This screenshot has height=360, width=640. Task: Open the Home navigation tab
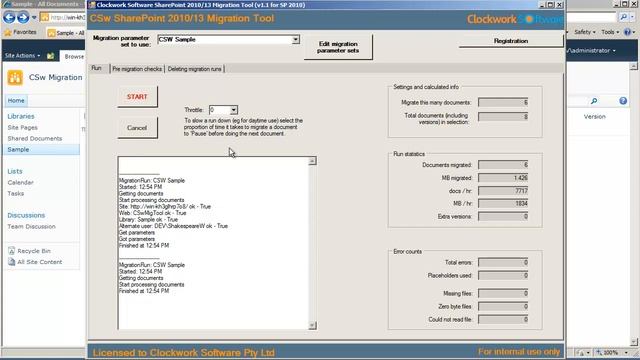click(16, 100)
